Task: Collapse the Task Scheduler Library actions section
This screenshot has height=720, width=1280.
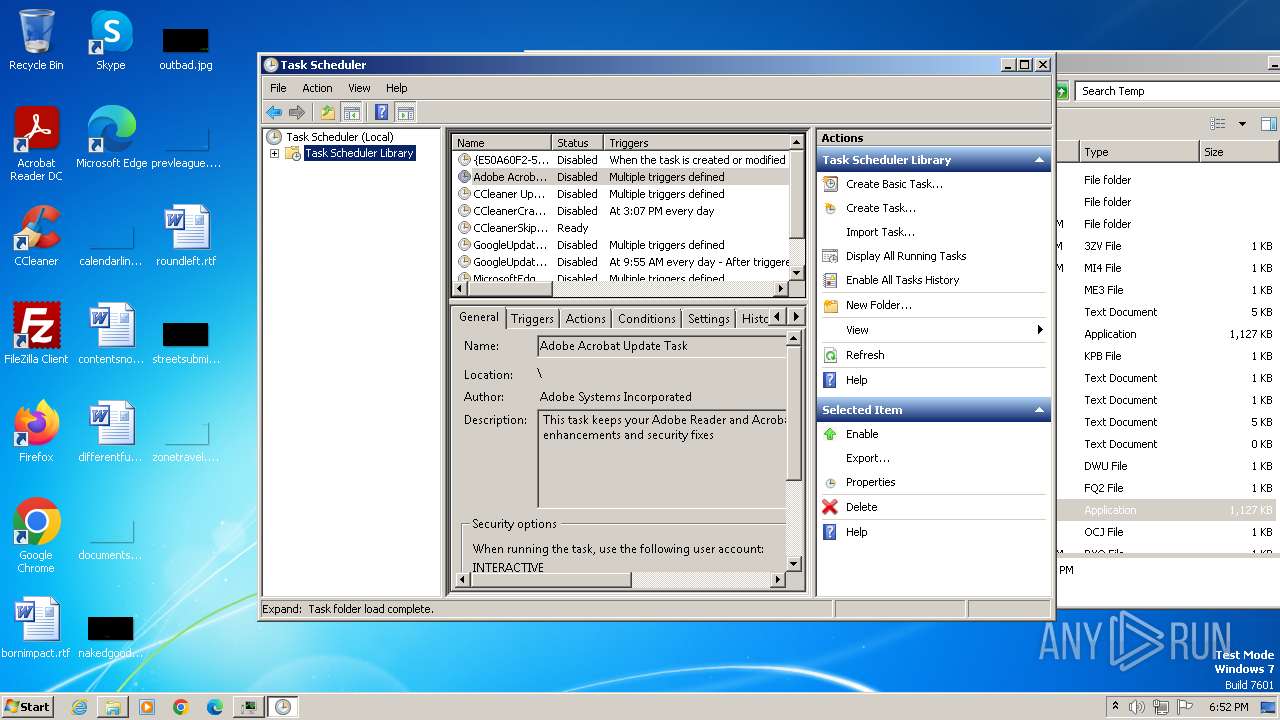Action: click(x=1039, y=160)
